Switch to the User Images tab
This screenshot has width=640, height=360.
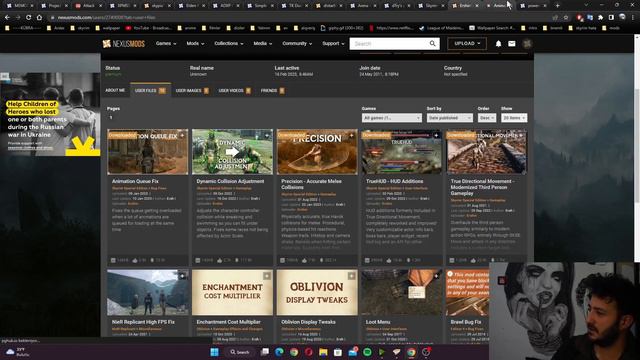coord(192,90)
